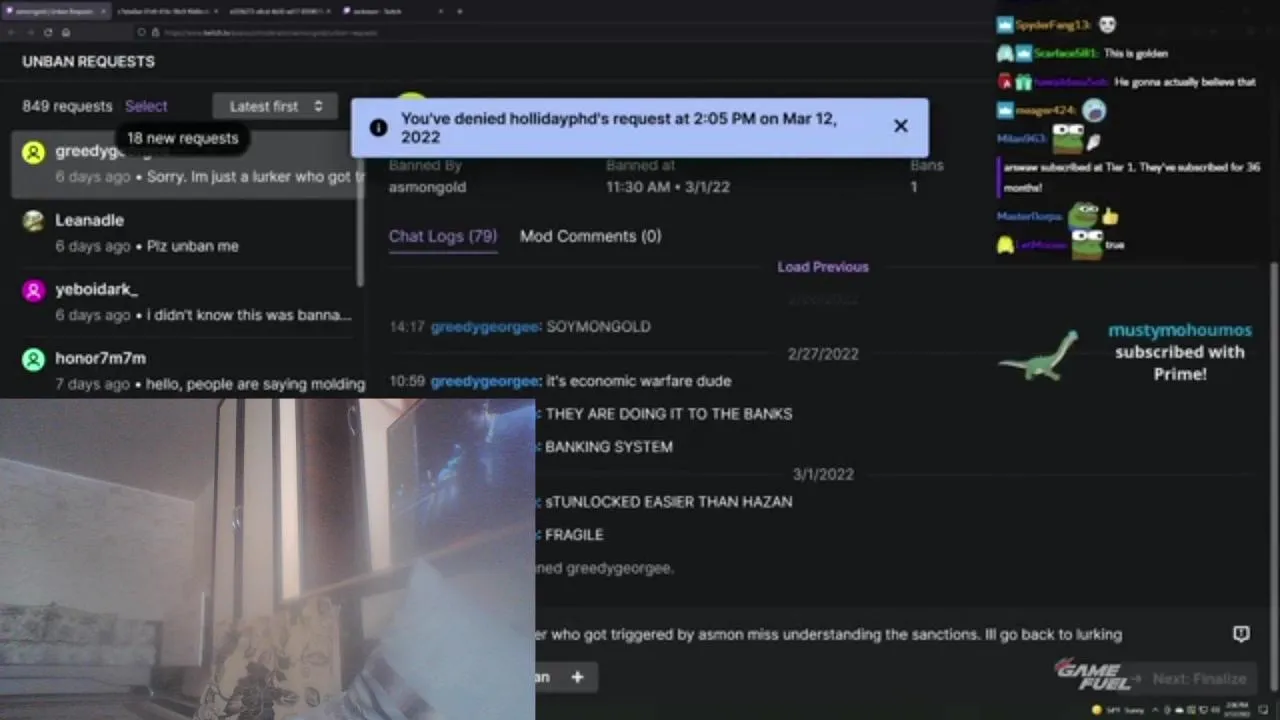Viewport: 1280px width, 720px height.
Task: Click the UNBAN REQUESTS heading
Action: (88, 61)
